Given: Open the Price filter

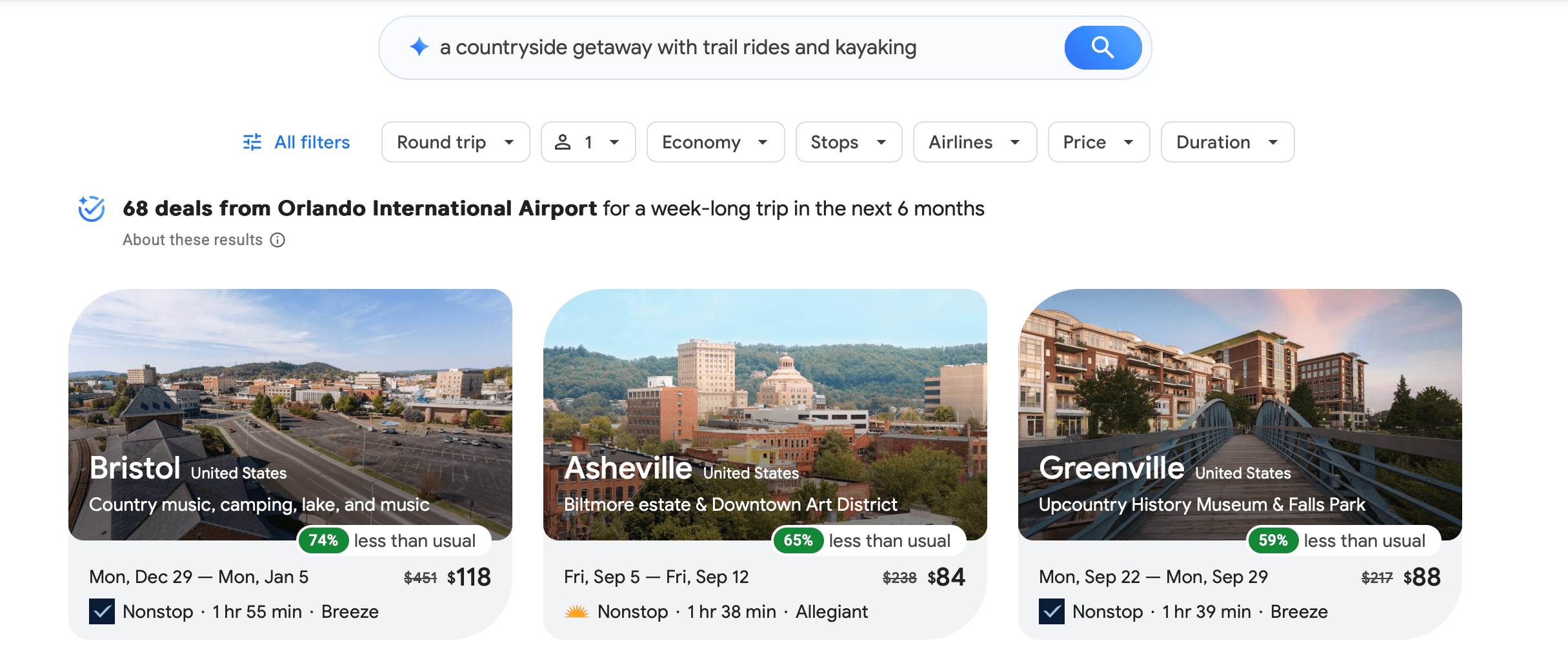Looking at the screenshot, I should [x=1098, y=142].
